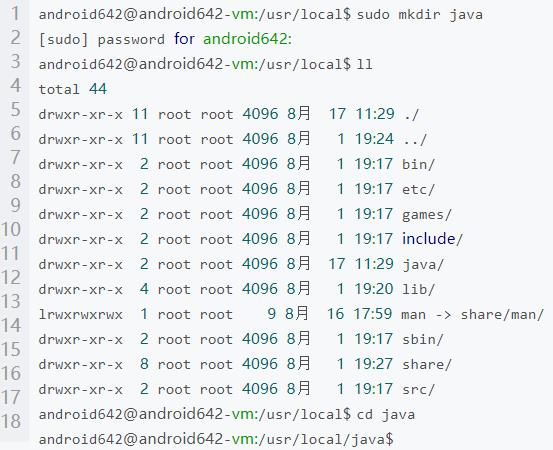Click size '9' in the man symlink row

[271, 314]
